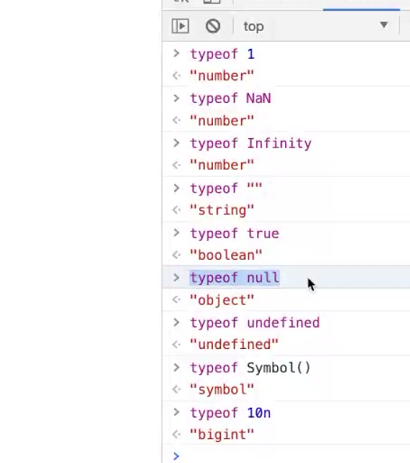The width and height of the screenshot is (410, 463).
Task: Click the highlighted 'typeof null' entry
Action: coord(234,278)
